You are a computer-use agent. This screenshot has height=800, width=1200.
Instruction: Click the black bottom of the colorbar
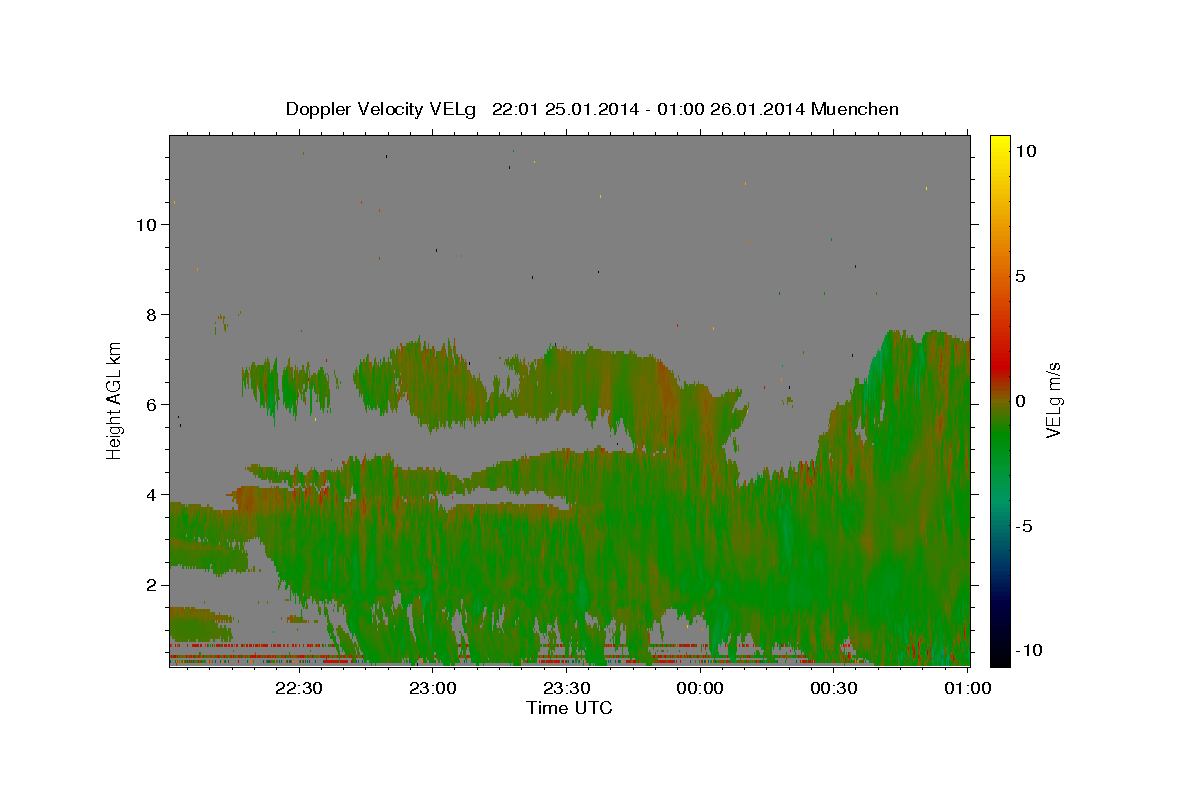pos(1000,655)
